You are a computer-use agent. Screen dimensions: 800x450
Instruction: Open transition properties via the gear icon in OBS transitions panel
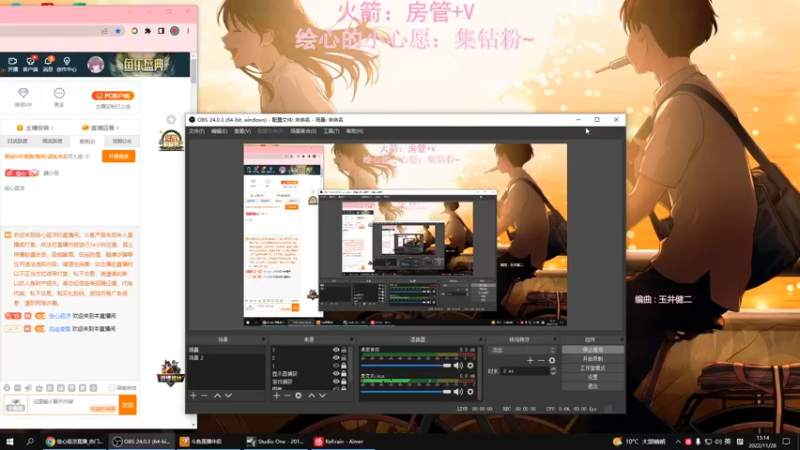[x=552, y=361]
